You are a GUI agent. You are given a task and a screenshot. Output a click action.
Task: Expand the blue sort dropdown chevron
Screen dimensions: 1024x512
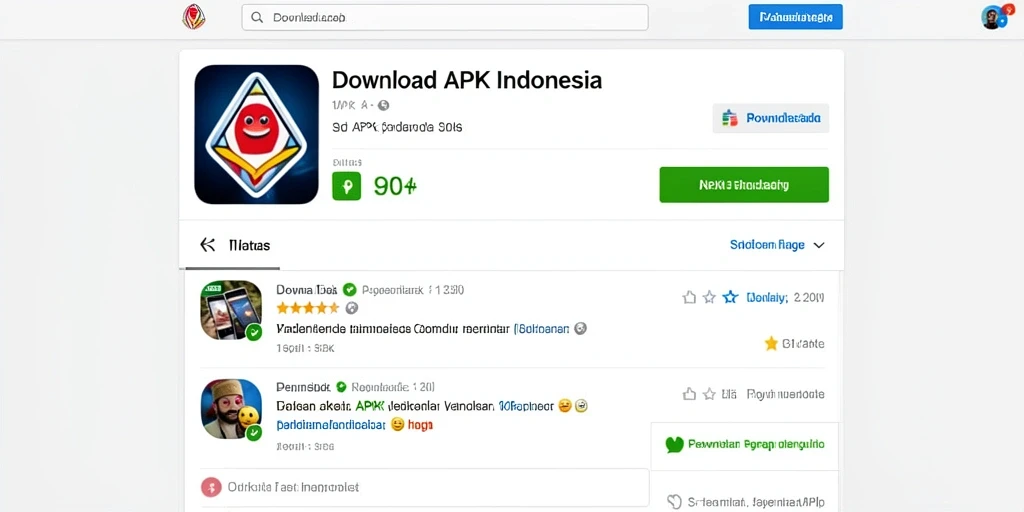pyautogui.click(x=819, y=246)
